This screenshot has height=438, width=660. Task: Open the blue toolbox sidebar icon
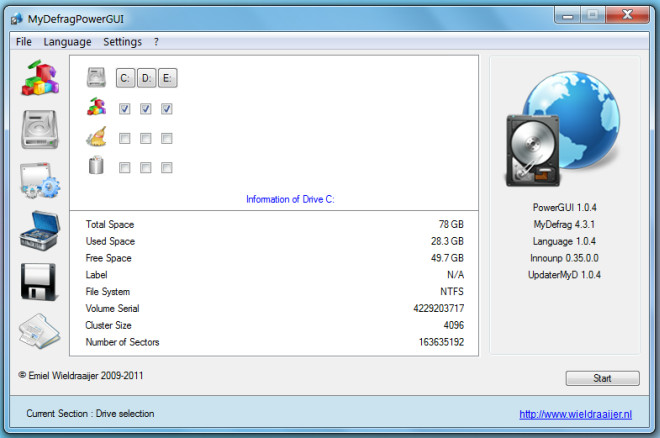click(40, 231)
